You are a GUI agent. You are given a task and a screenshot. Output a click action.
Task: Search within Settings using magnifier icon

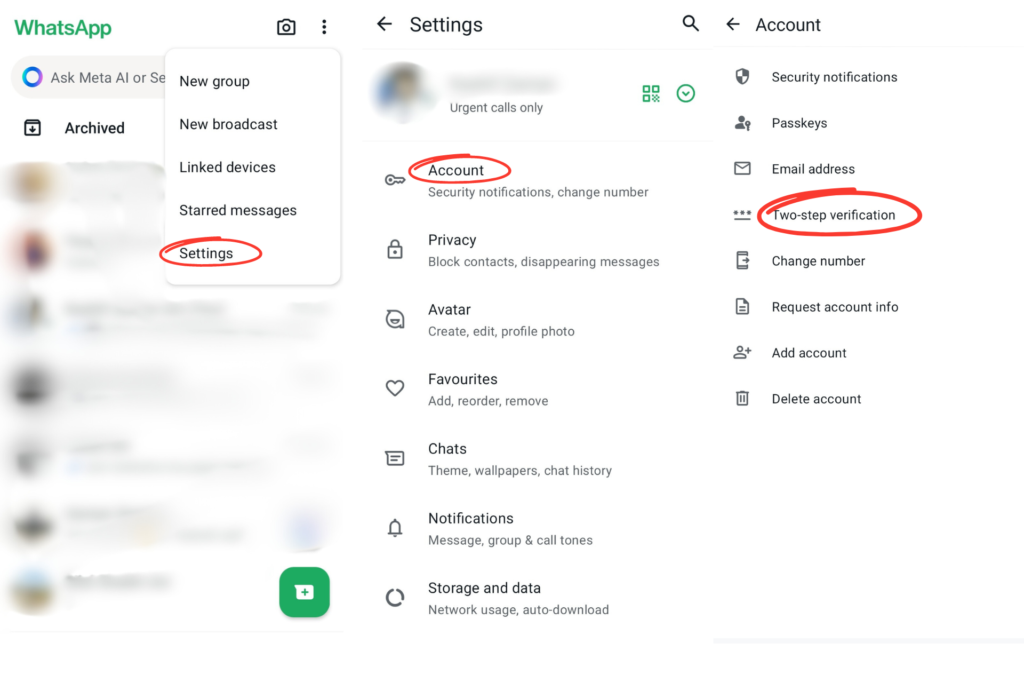(x=690, y=24)
